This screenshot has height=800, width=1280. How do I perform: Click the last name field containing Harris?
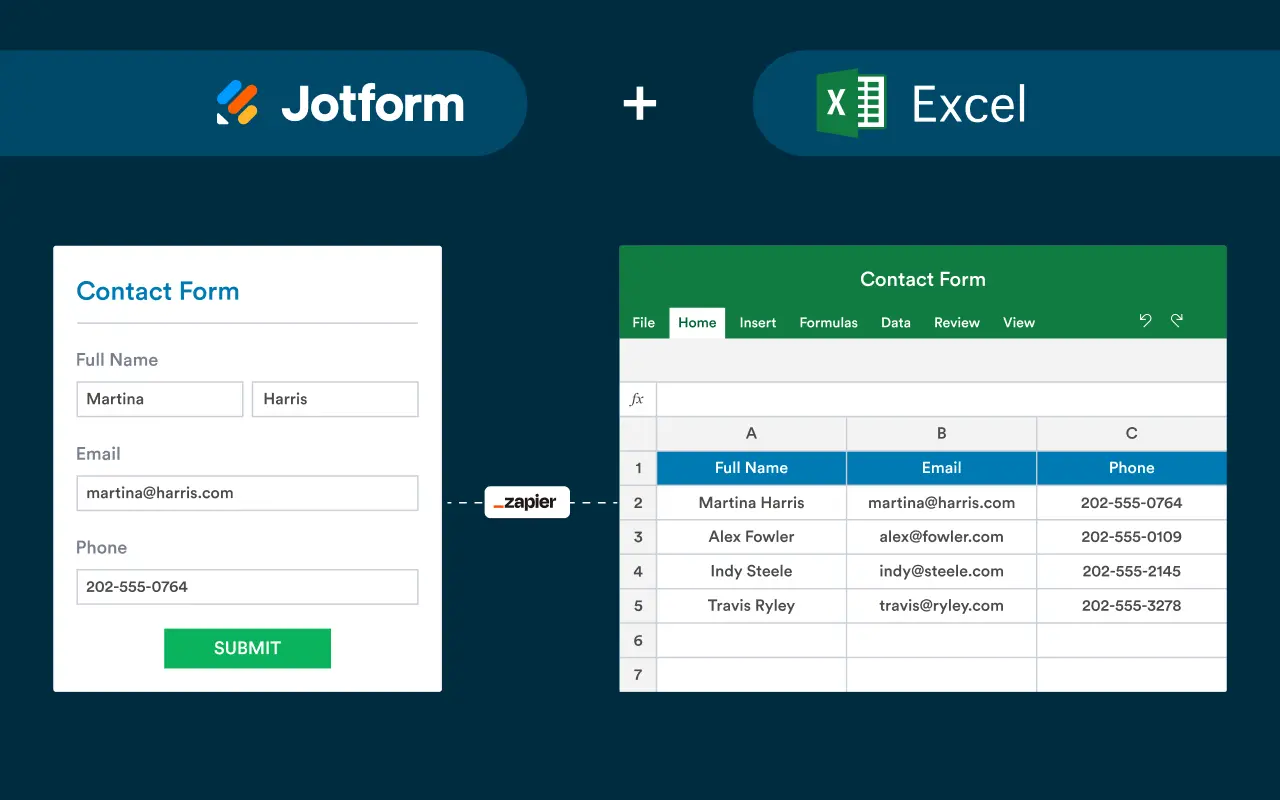[335, 399]
